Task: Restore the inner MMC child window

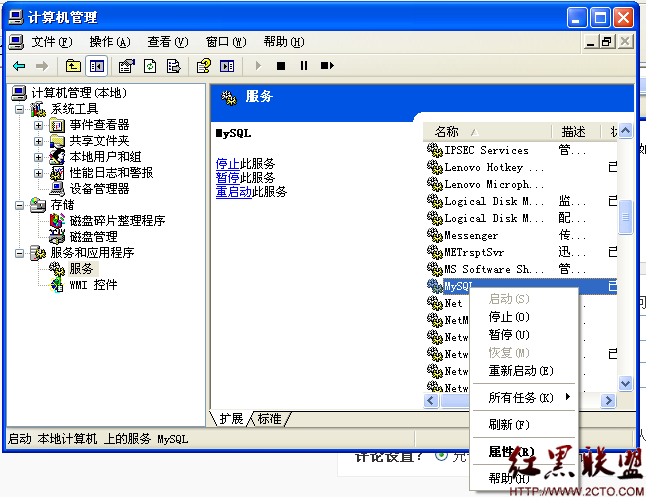Action: pos(607,42)
